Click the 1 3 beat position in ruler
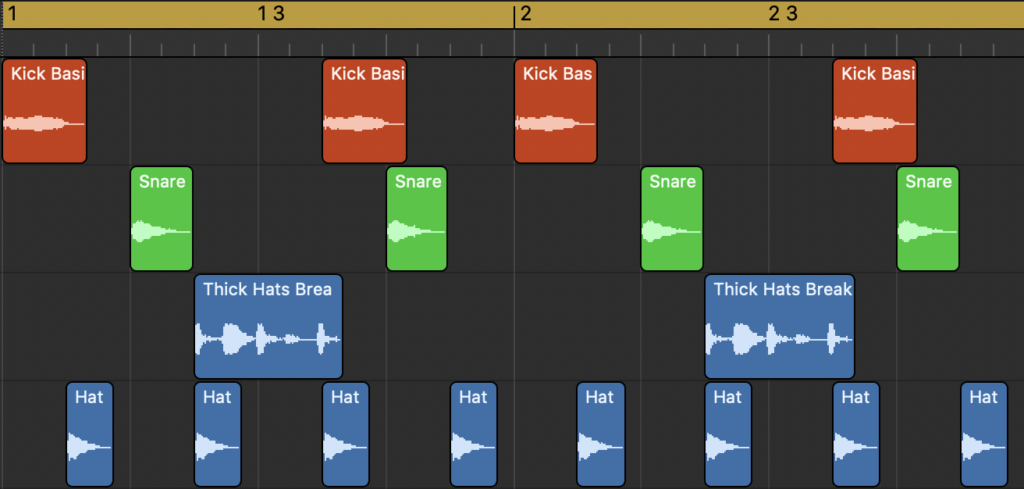 pos(271,14)
